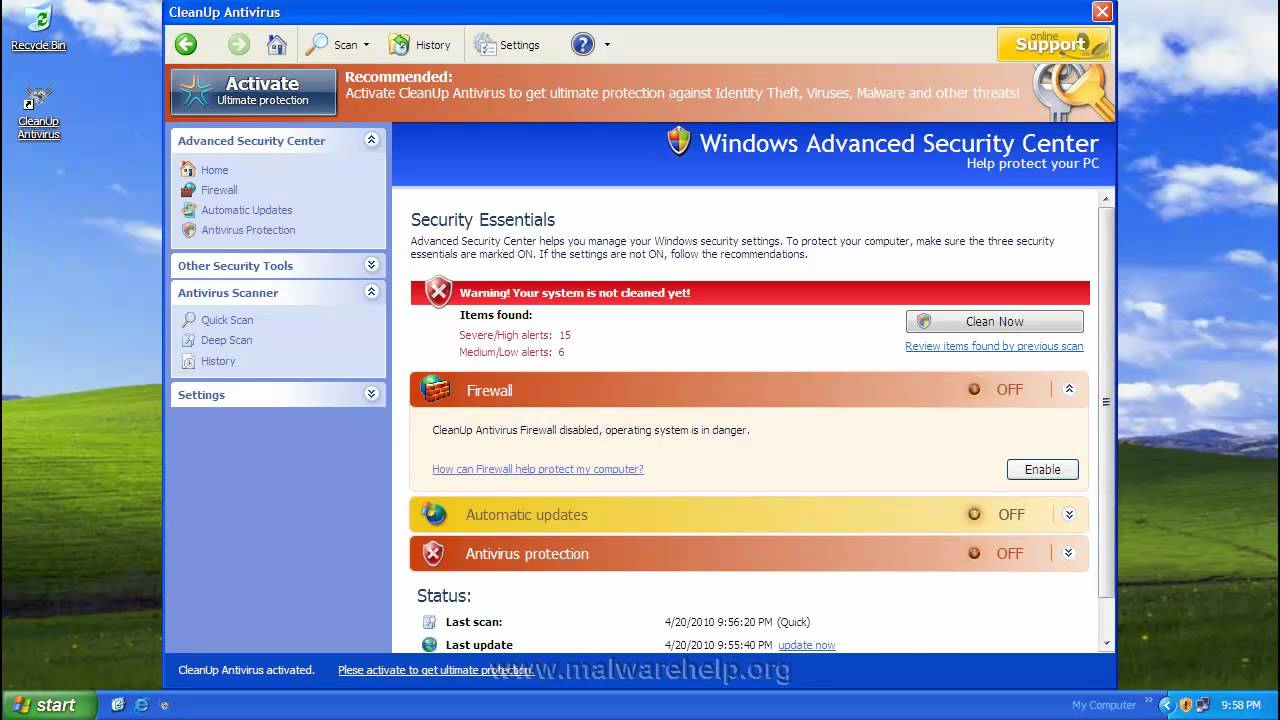Click the Scan magnifier toolbar button
1280x720 pixels.
pos(332,44)
